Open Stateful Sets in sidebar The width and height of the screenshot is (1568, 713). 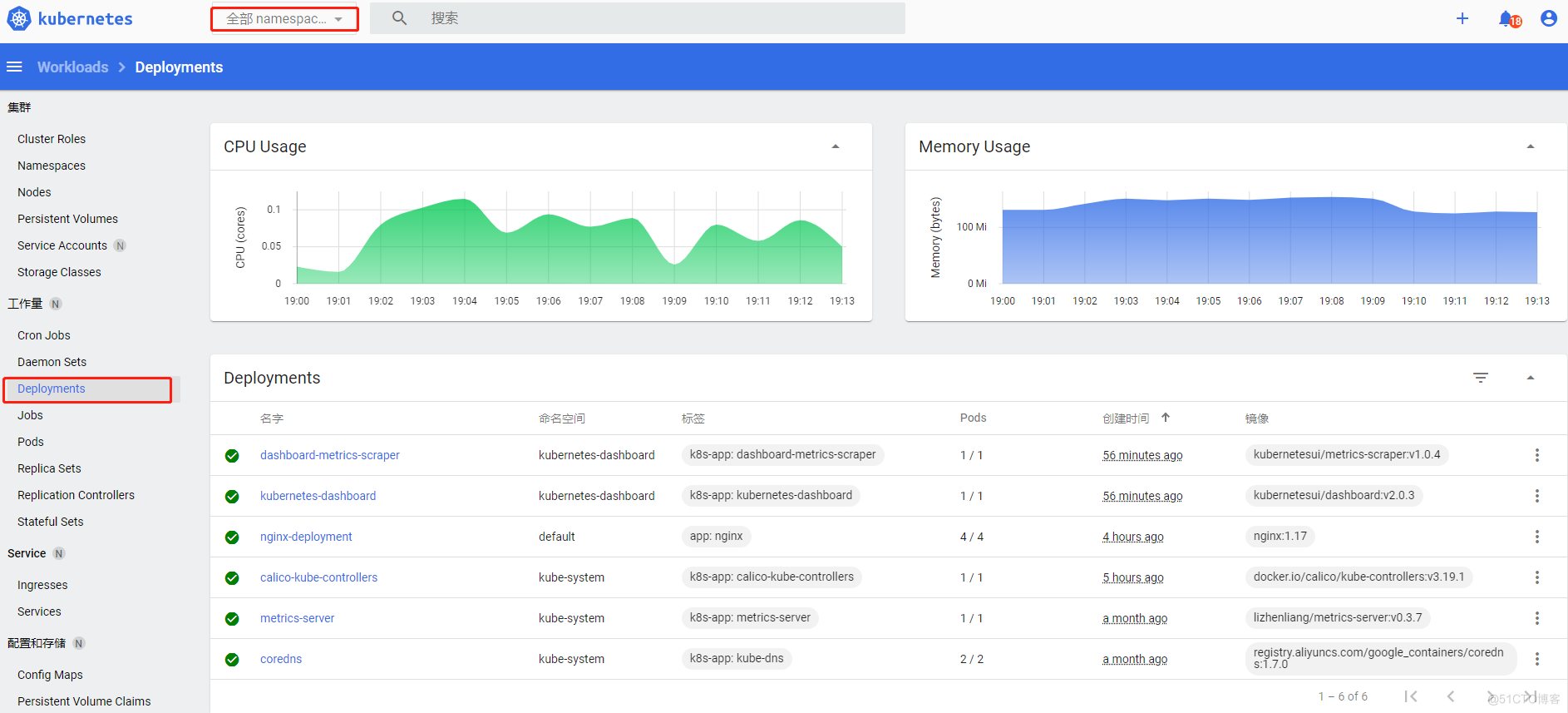pyautogui.click(x=50, y=522)
